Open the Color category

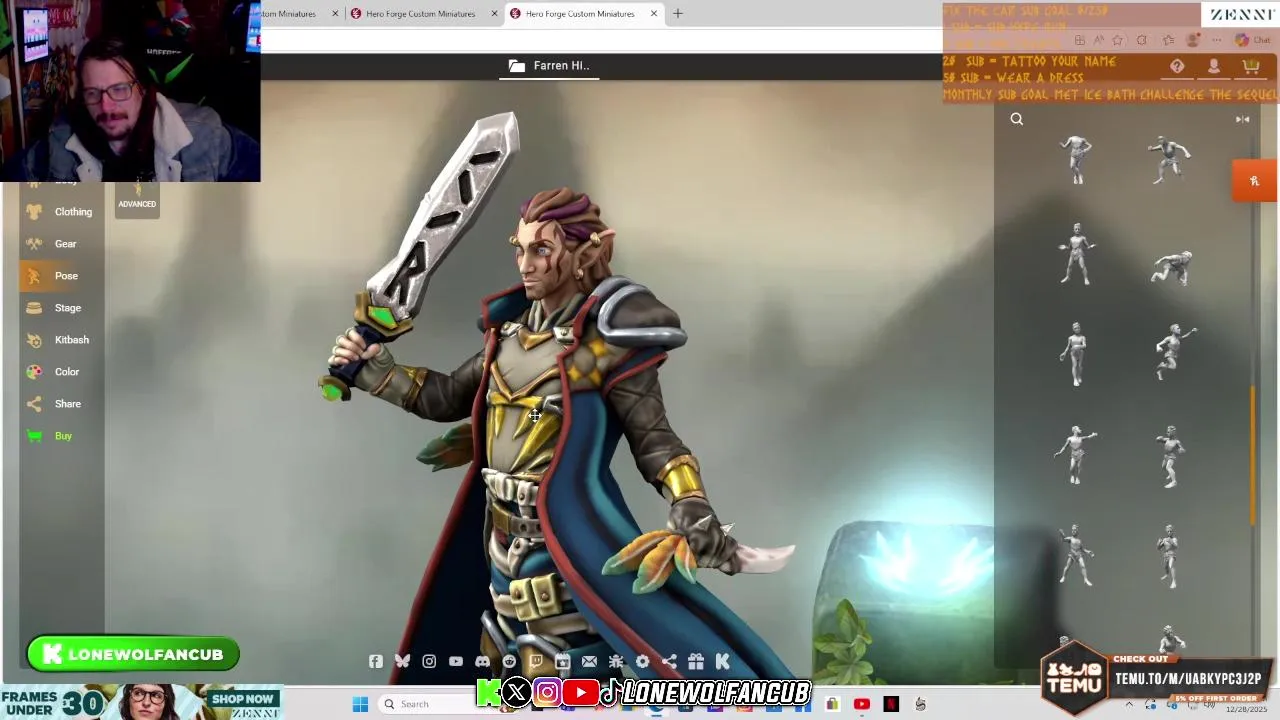pos(60,372)
